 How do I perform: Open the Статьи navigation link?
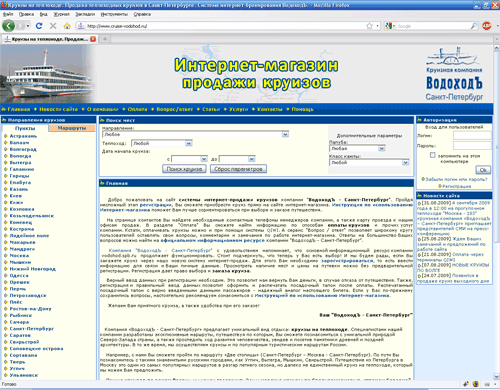click(211, 109)
